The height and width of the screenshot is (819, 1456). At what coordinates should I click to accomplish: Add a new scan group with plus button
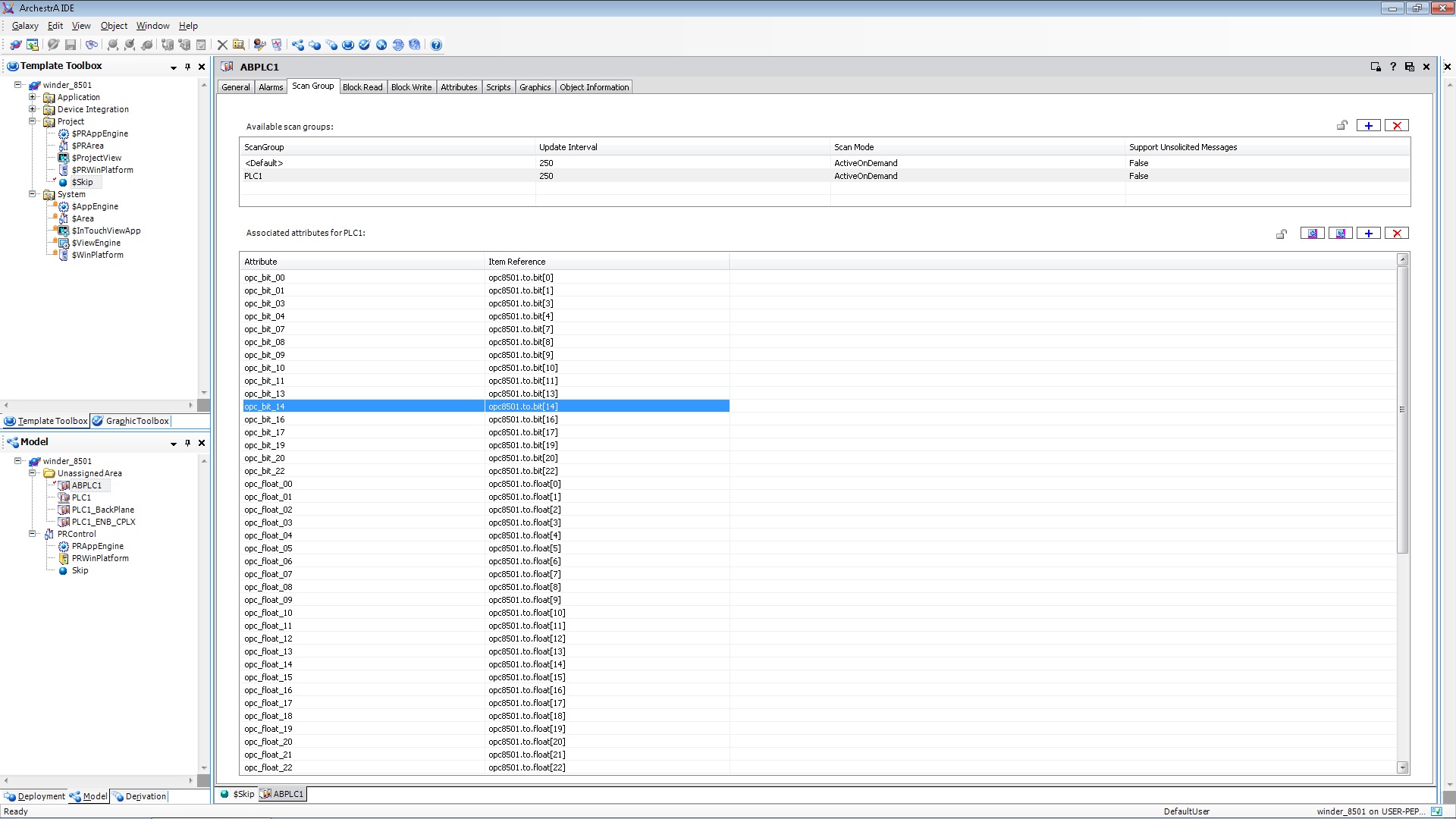(x=1368, y=126)
